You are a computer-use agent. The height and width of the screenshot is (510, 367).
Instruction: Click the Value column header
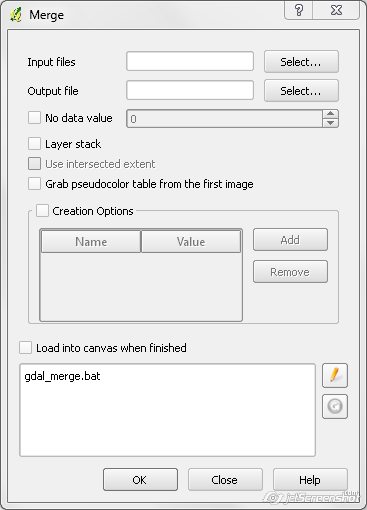(x=191, y=241)
